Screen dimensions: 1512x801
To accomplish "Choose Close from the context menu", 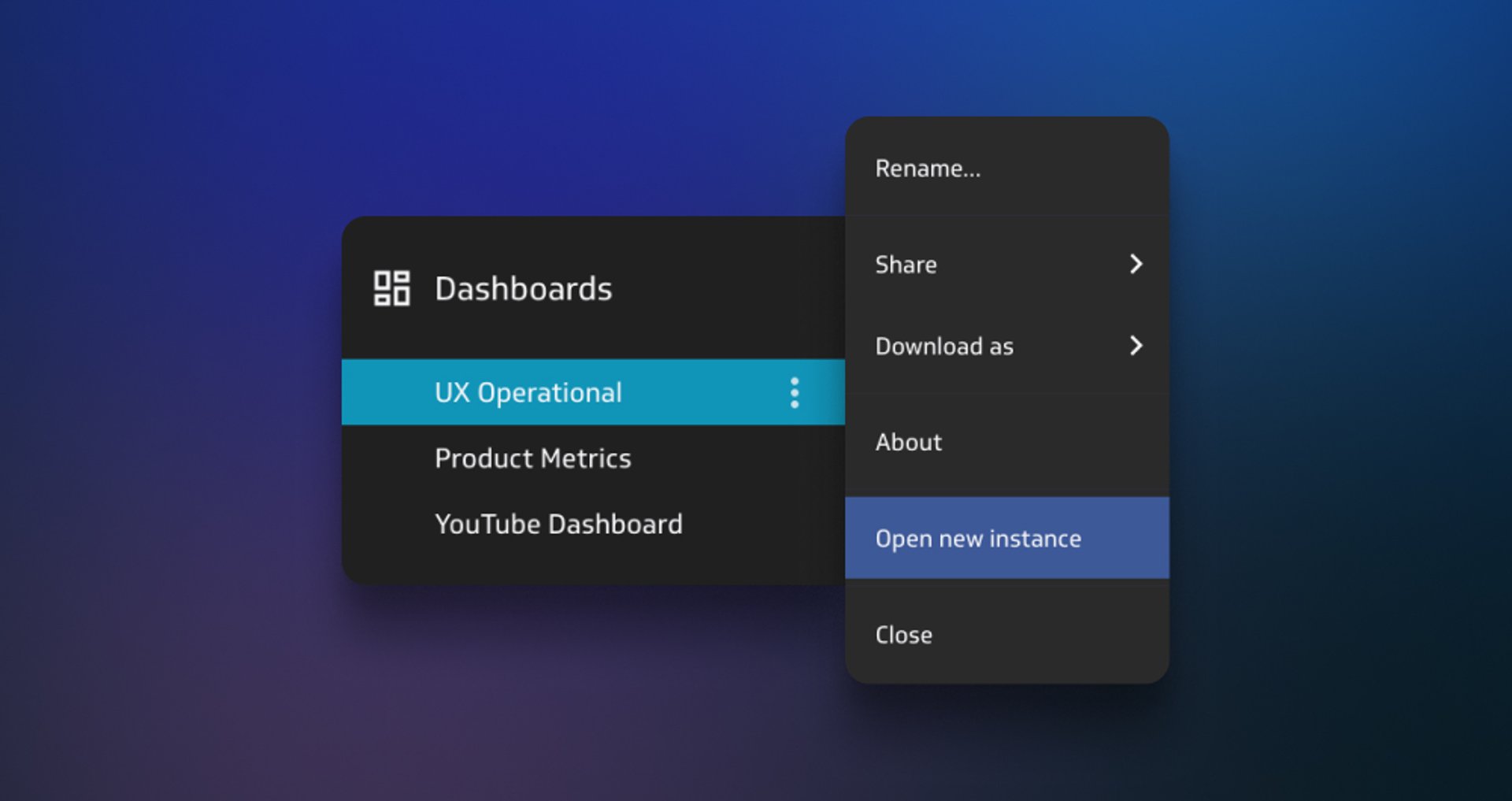I will (x=904, y=635).
